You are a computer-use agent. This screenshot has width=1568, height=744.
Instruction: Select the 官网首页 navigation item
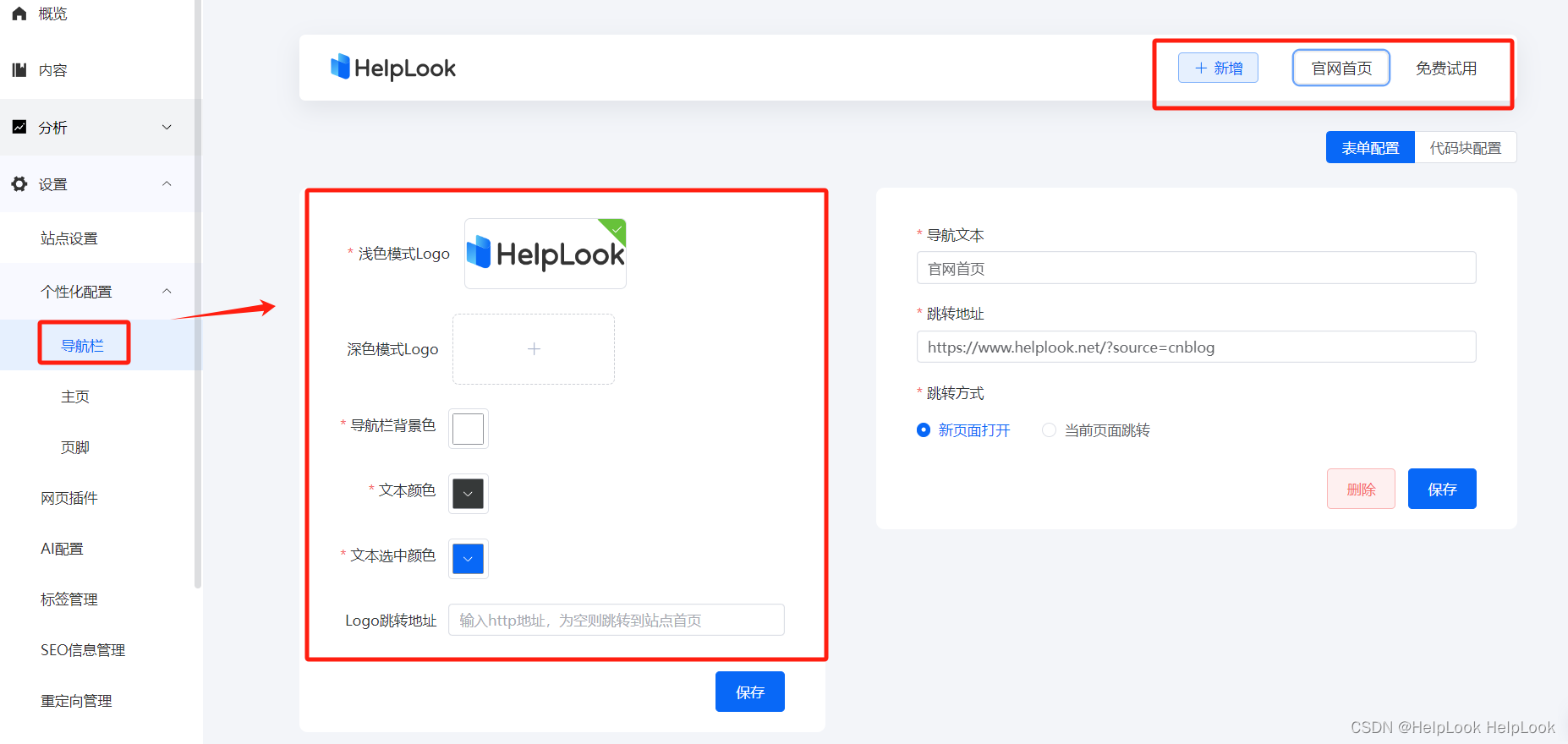point(1341,68)
